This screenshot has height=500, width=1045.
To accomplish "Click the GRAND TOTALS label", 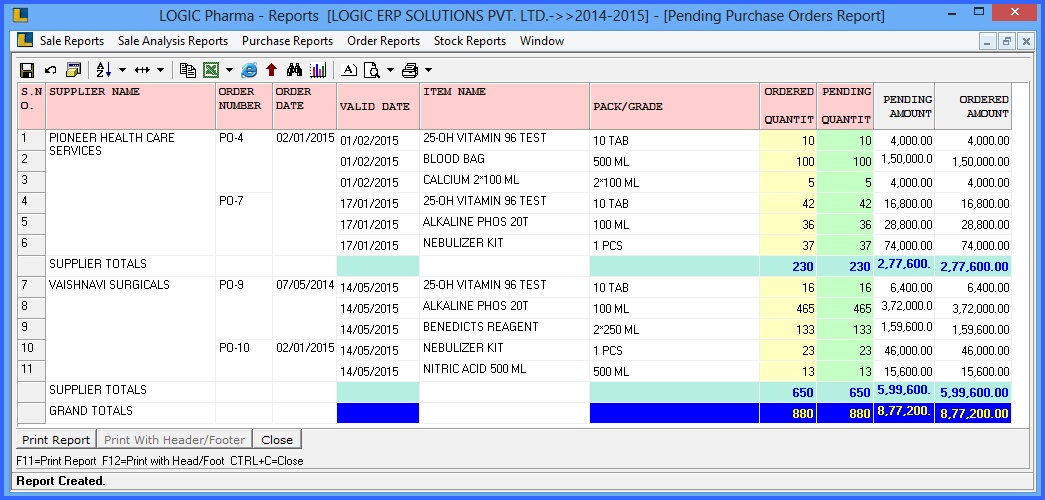I will pos(91,411).
